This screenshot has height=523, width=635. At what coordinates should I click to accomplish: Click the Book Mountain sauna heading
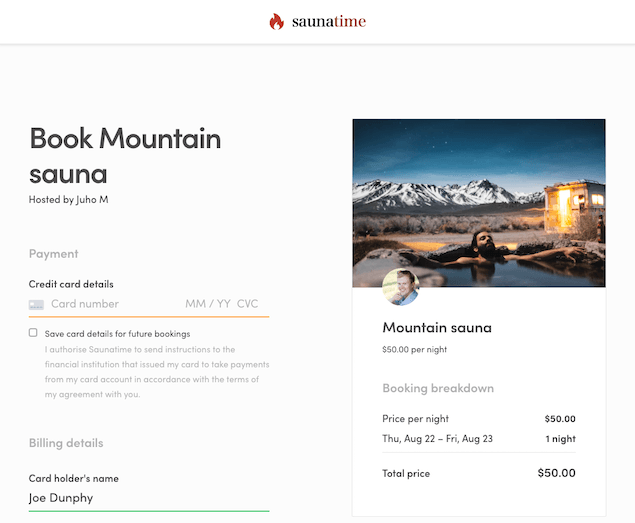(125, 155)
